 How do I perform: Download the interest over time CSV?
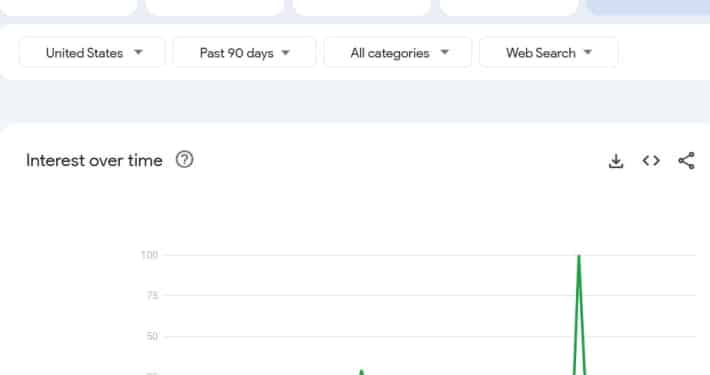click(x=616, y=161)
